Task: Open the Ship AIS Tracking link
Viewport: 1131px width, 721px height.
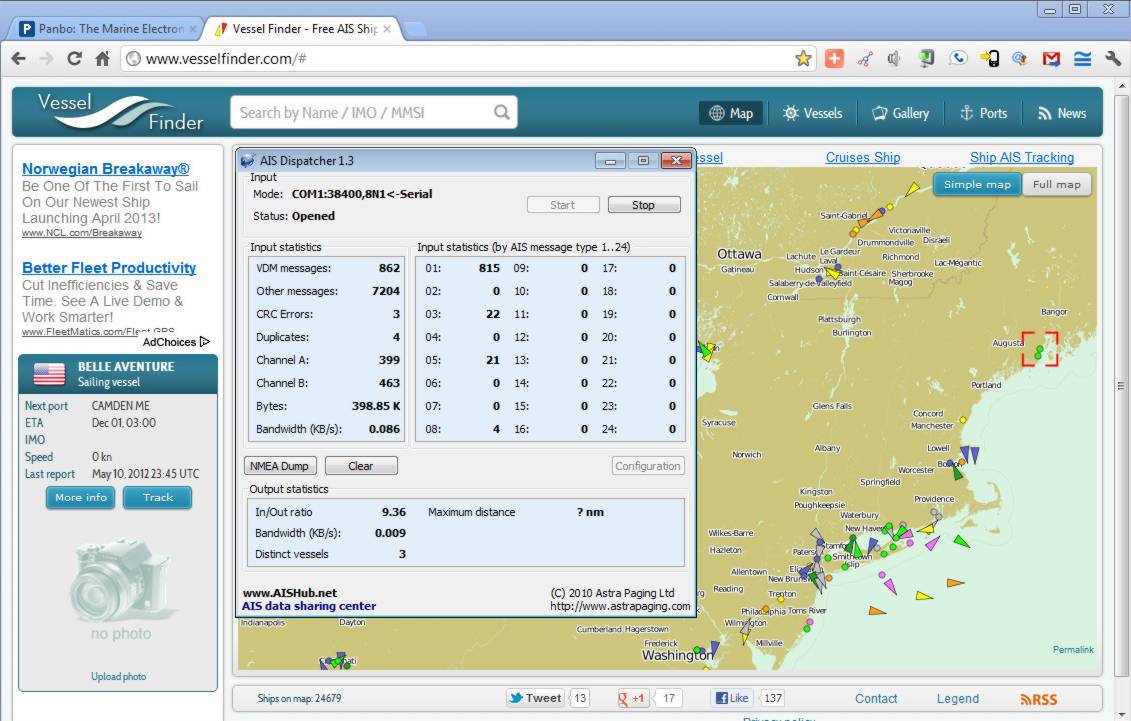Action: click(1021, 157)
